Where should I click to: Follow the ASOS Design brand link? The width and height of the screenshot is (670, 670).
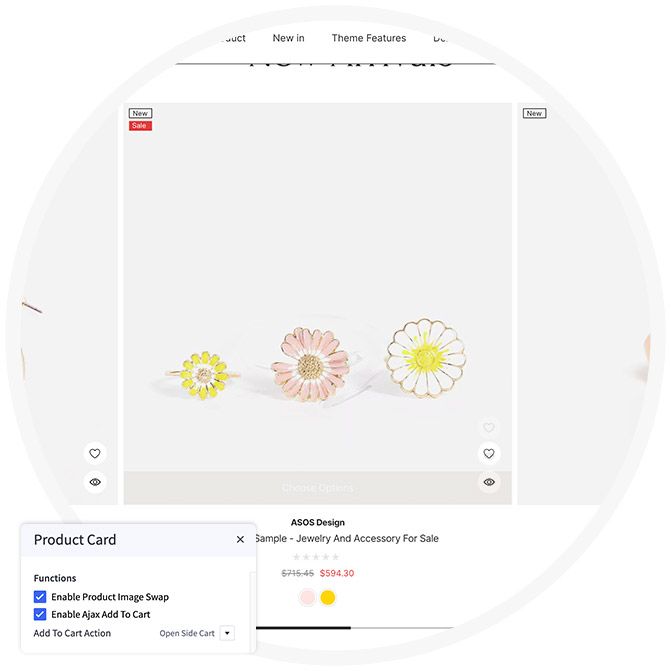(x=316, y=522)
